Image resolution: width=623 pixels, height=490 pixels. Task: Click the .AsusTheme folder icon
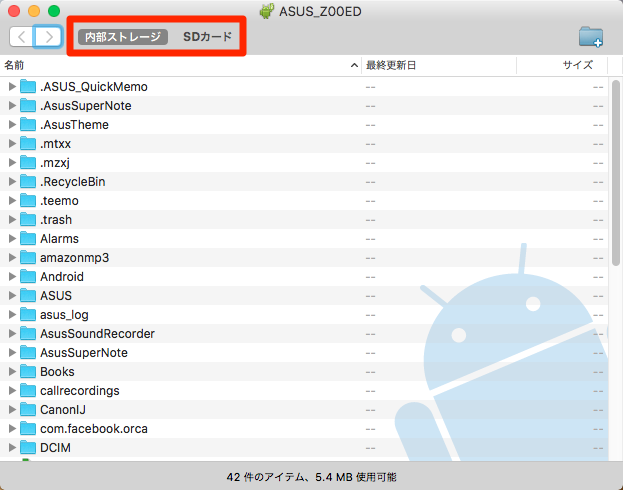pos(28,124)
